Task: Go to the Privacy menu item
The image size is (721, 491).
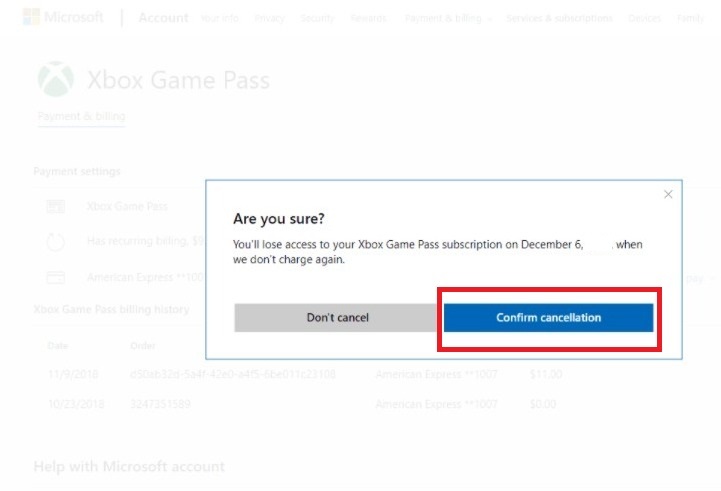Action: click(x=270, y=19)
